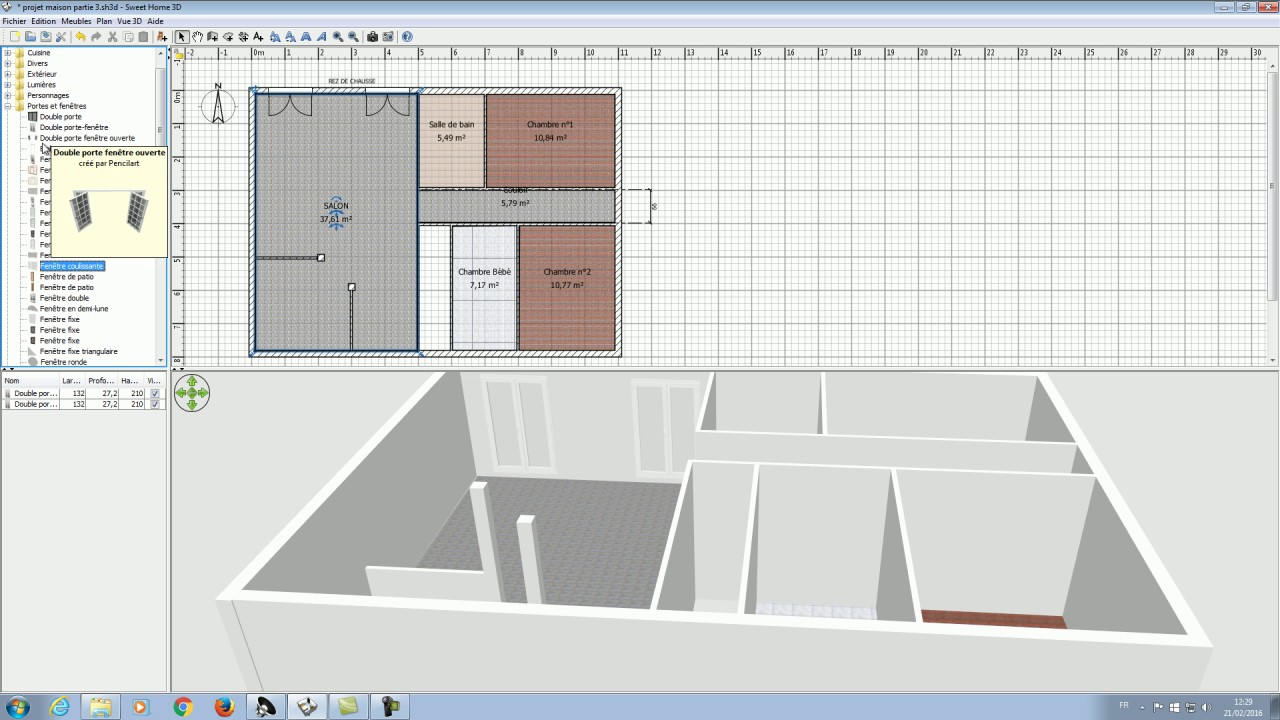Undo the last action
Viewport: 1280px width, 720px height.
coord(80,37)
